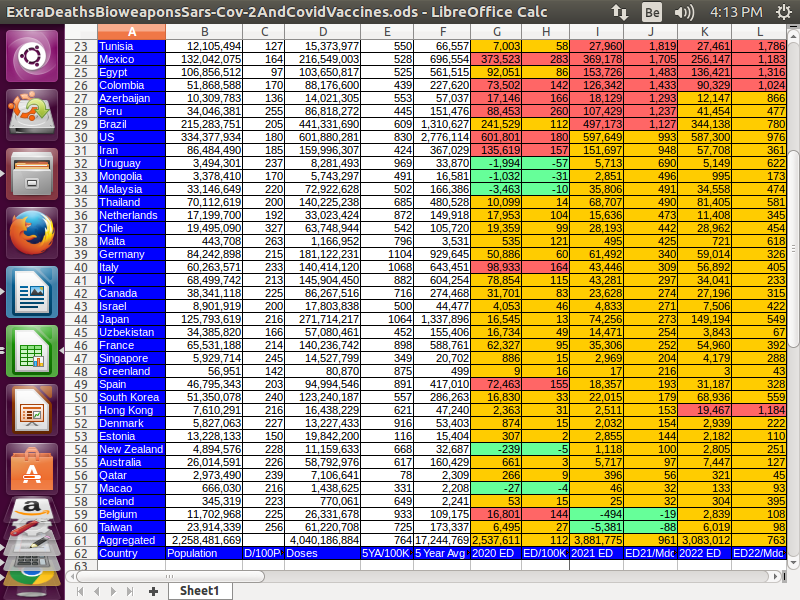
Task: Click the network connection indicator icon
Action: (620, 12)
